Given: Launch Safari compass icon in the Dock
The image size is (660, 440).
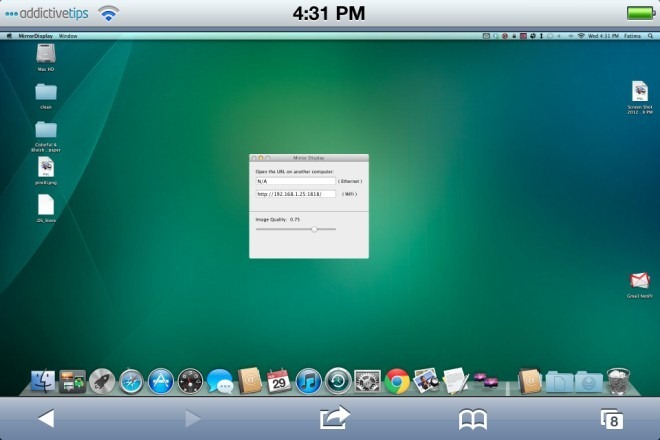Looking at the screenshot, I should pos(131,381).
